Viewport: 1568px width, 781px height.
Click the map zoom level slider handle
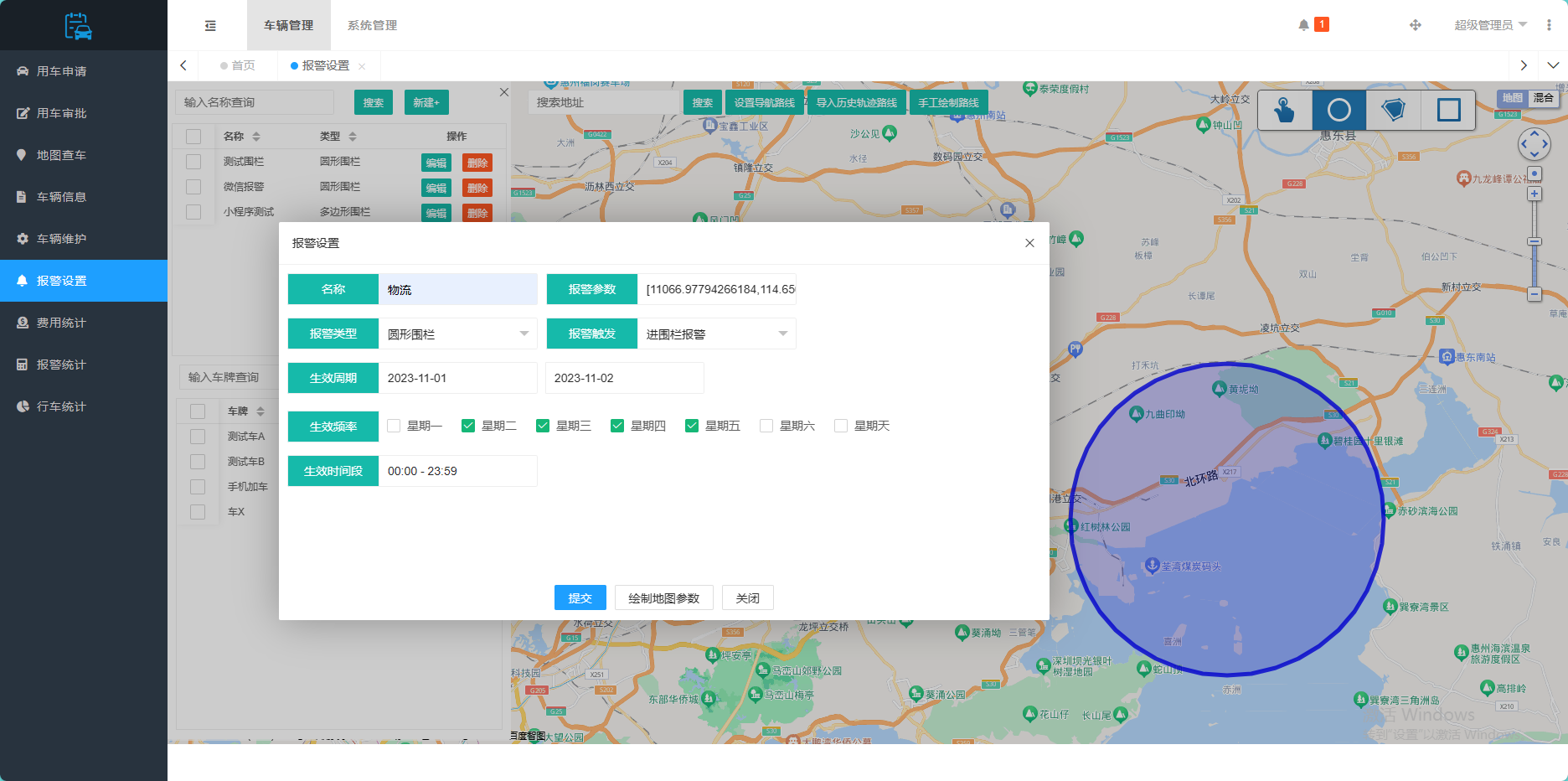pos(1534,241)
